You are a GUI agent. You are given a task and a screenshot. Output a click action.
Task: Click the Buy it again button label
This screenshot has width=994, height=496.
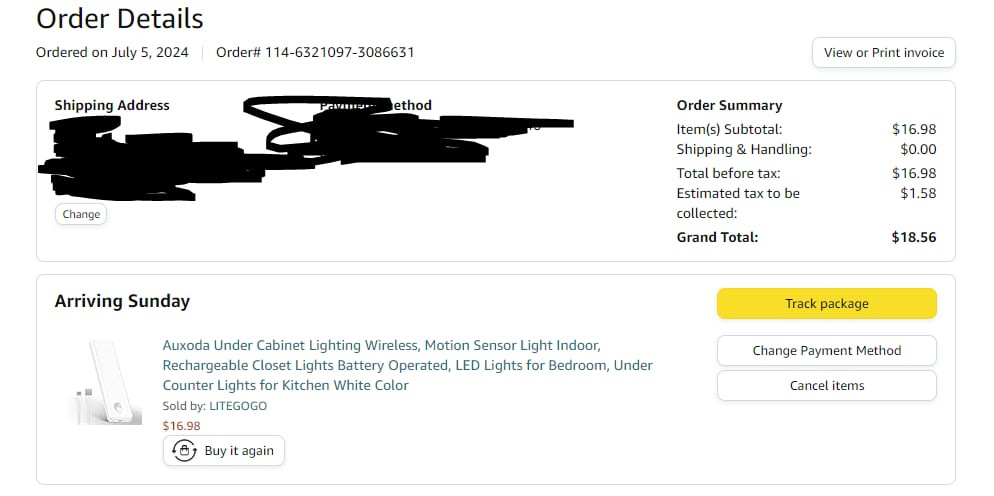239,451
